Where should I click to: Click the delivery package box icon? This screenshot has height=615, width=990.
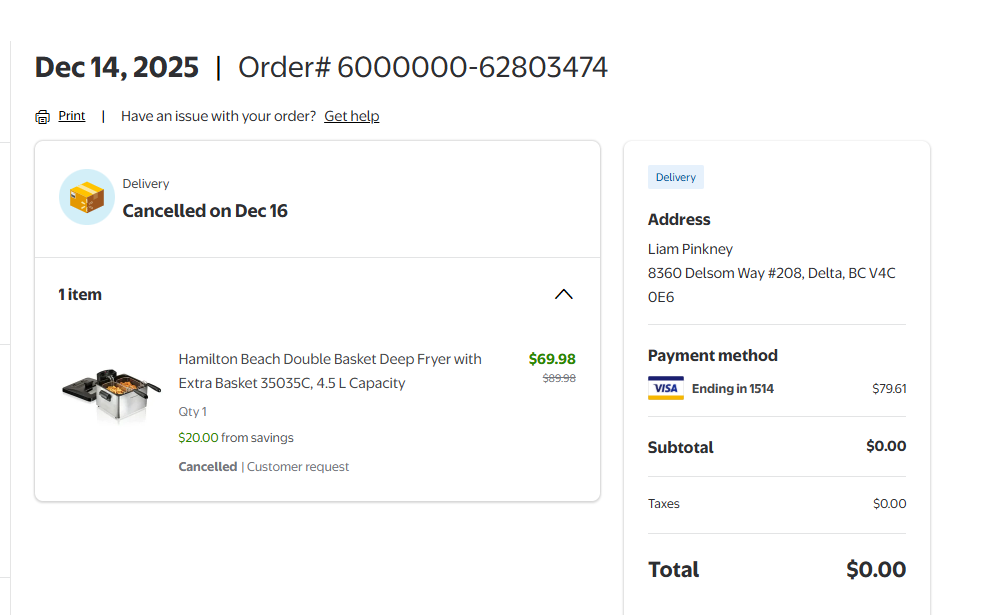[x=87, y=197]
